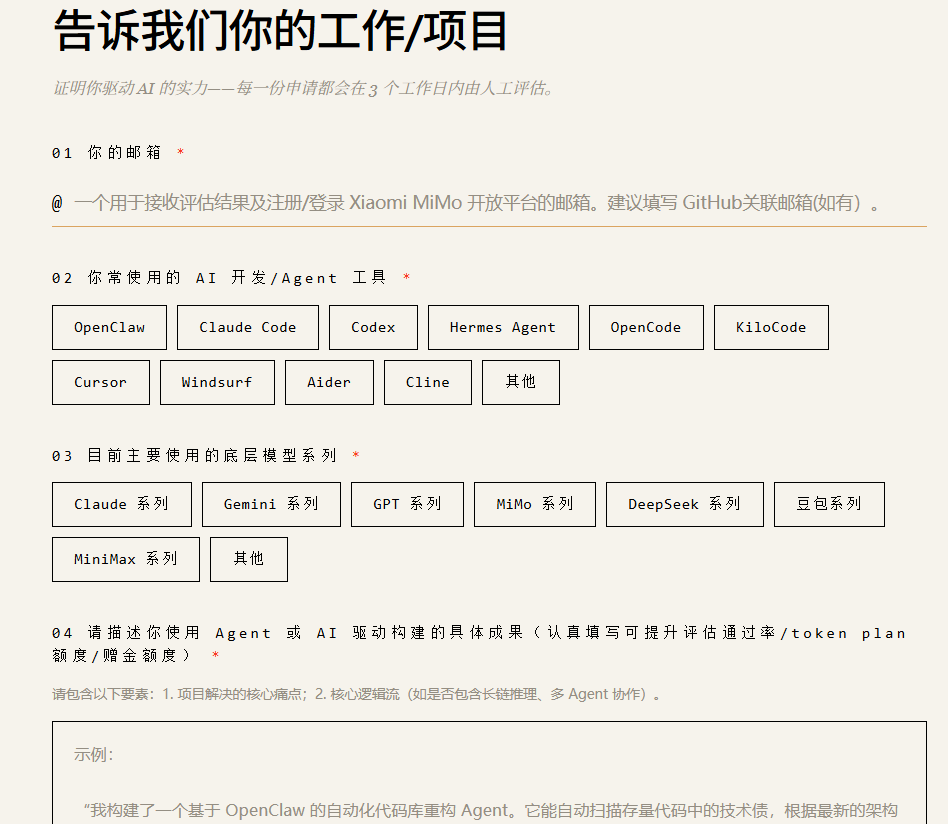Click the subtitle about 3 个工作日内 evaluation

[x=303, y=89]
